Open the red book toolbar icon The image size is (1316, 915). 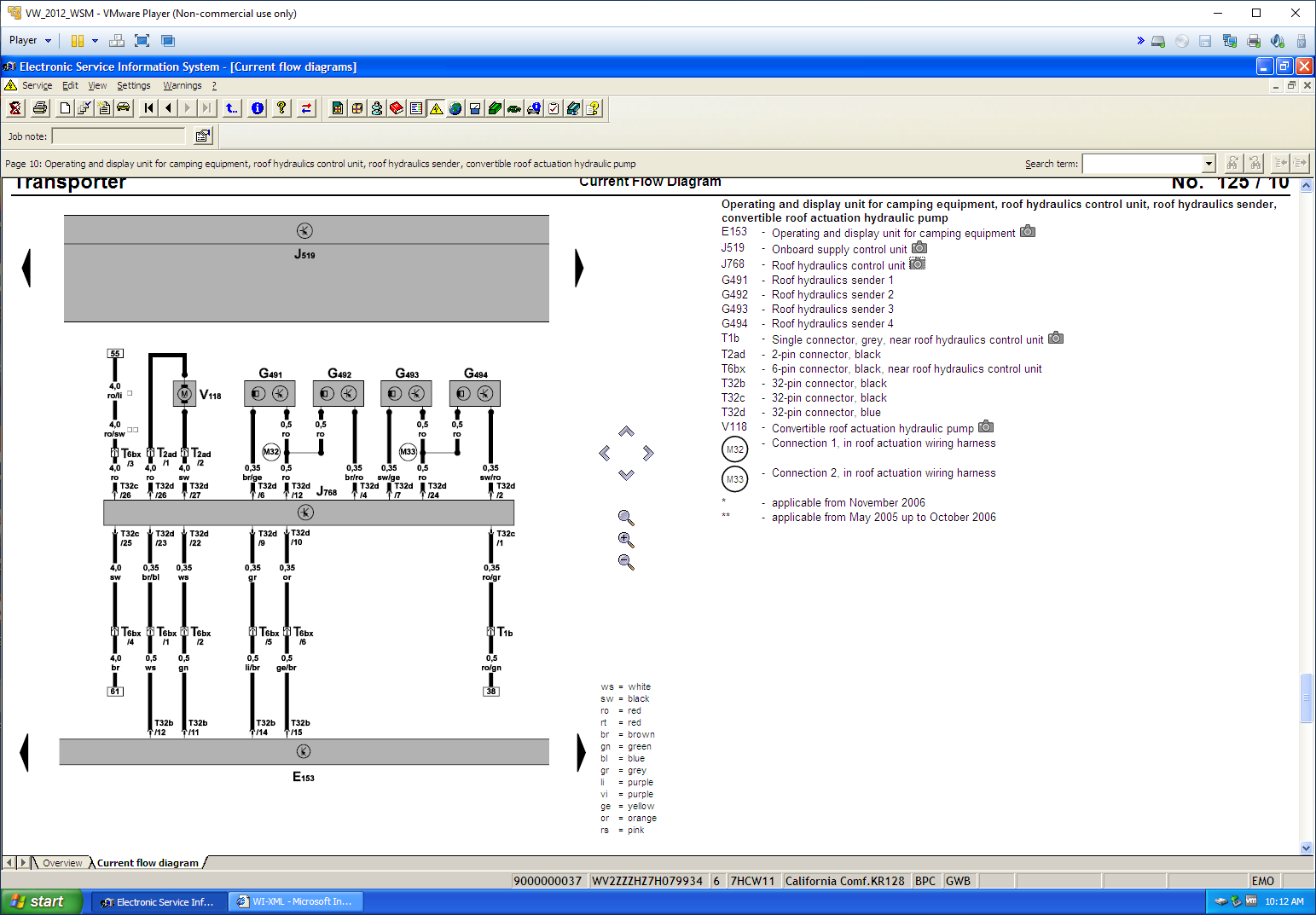pyautogui.click(x=397, y=108)
